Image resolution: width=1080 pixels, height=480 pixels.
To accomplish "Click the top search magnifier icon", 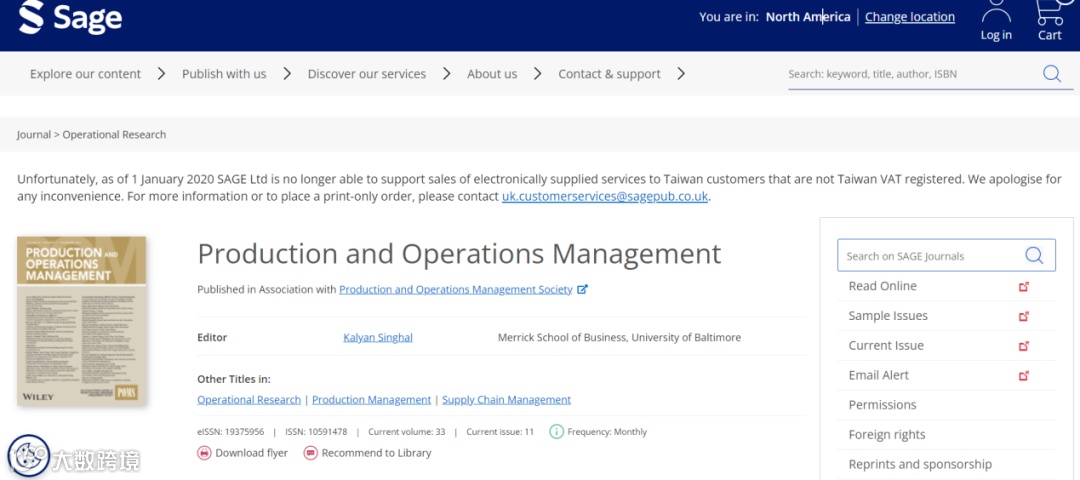I will click(1052, 74).
